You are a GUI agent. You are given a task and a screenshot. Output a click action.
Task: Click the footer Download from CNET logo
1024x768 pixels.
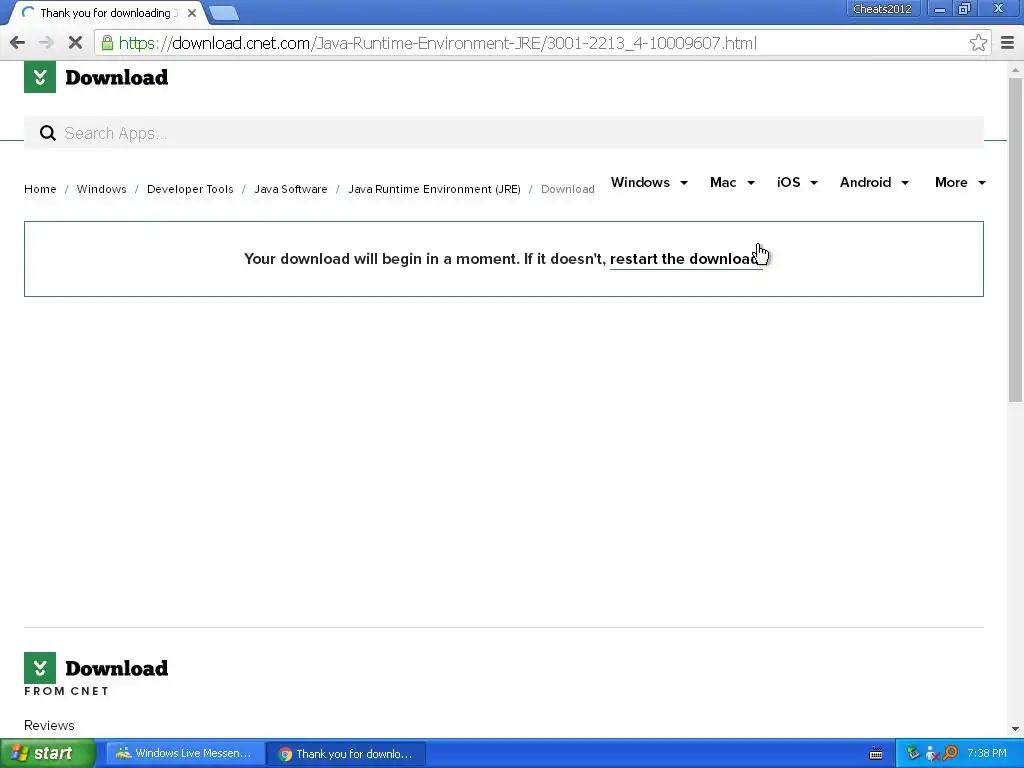pyautogui.click(x=96, y=674)
